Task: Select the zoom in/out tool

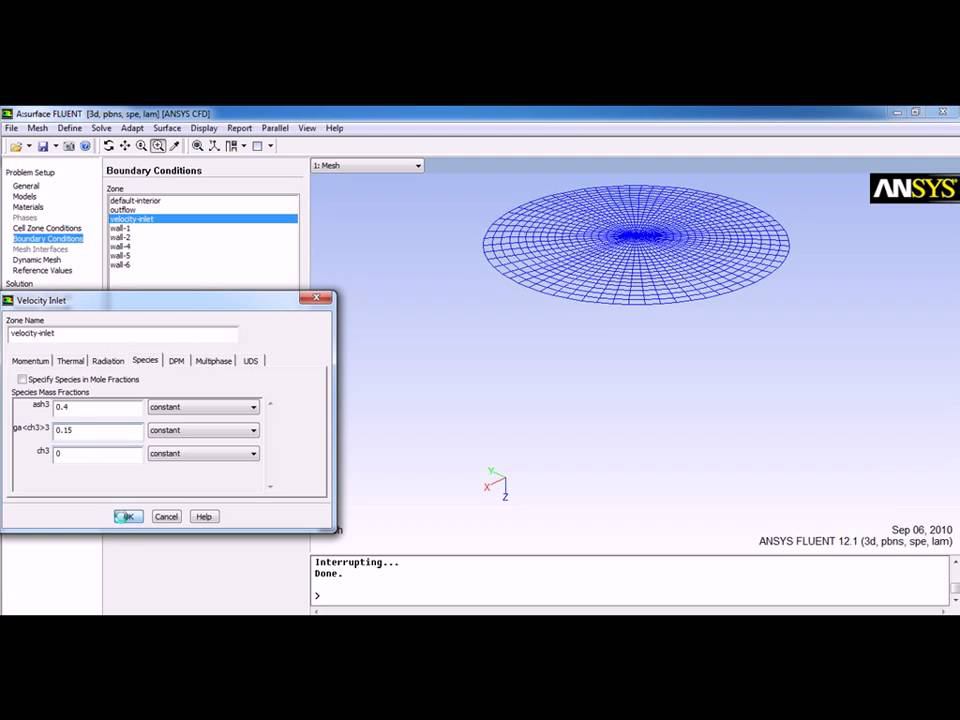Action: [141, 146]
